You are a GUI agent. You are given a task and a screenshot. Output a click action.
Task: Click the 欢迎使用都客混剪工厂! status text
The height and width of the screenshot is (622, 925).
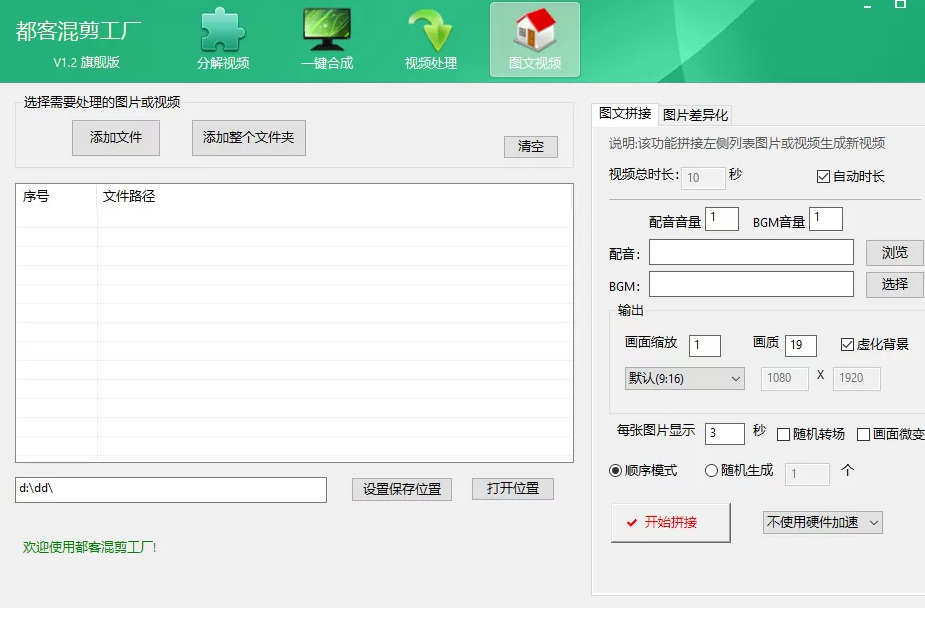(90, 547)
